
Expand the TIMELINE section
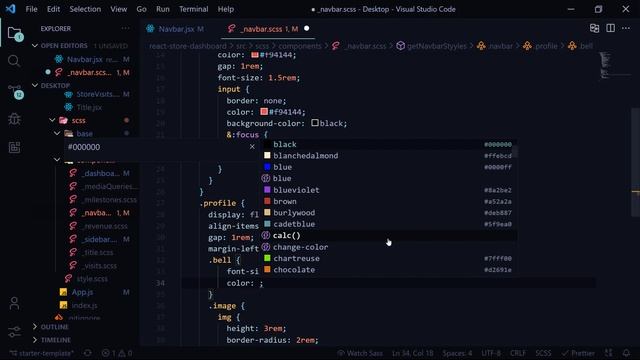click(35, 340)
